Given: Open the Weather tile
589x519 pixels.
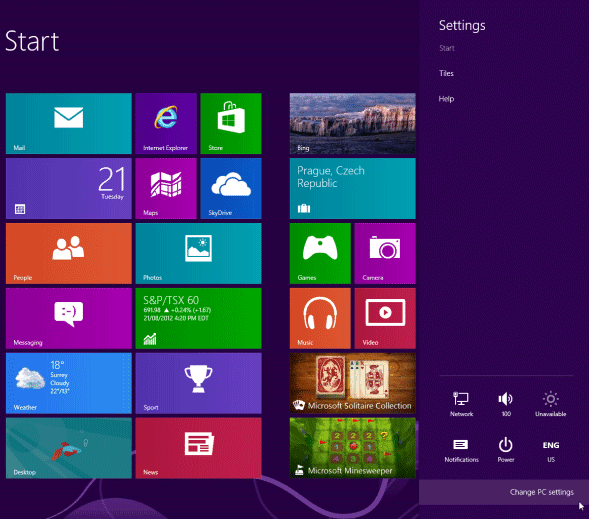Looking at the screenshot, I should [69, 383].
